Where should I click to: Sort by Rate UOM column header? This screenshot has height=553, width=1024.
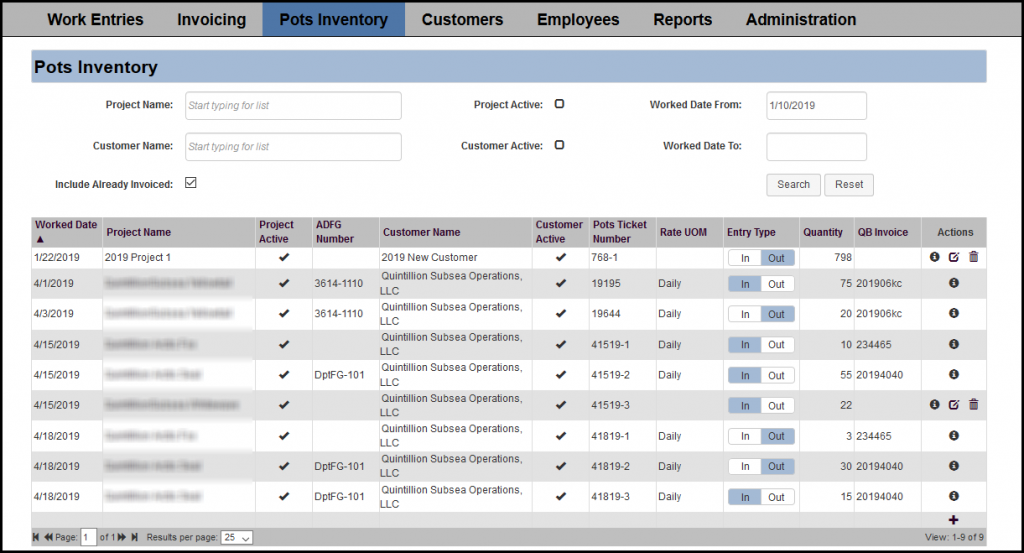tap(683, 232)
